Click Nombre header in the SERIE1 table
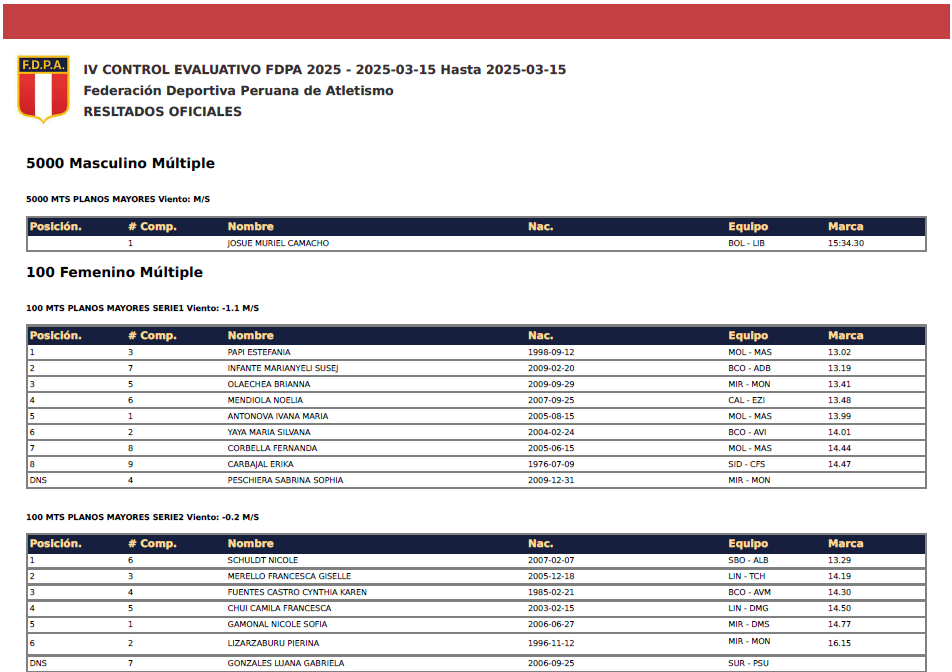 [250, 336]
